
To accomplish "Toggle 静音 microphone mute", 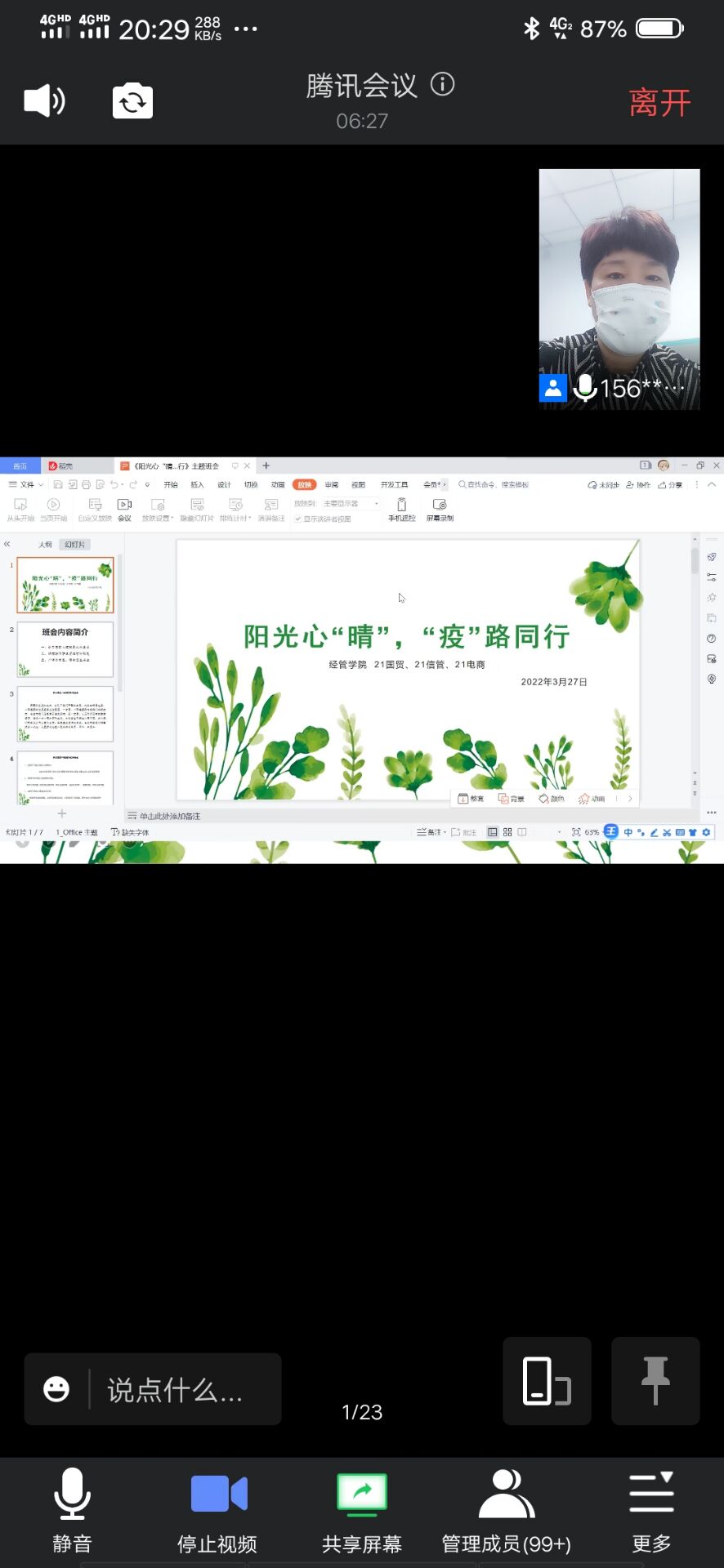I will tap(72, 1510).
